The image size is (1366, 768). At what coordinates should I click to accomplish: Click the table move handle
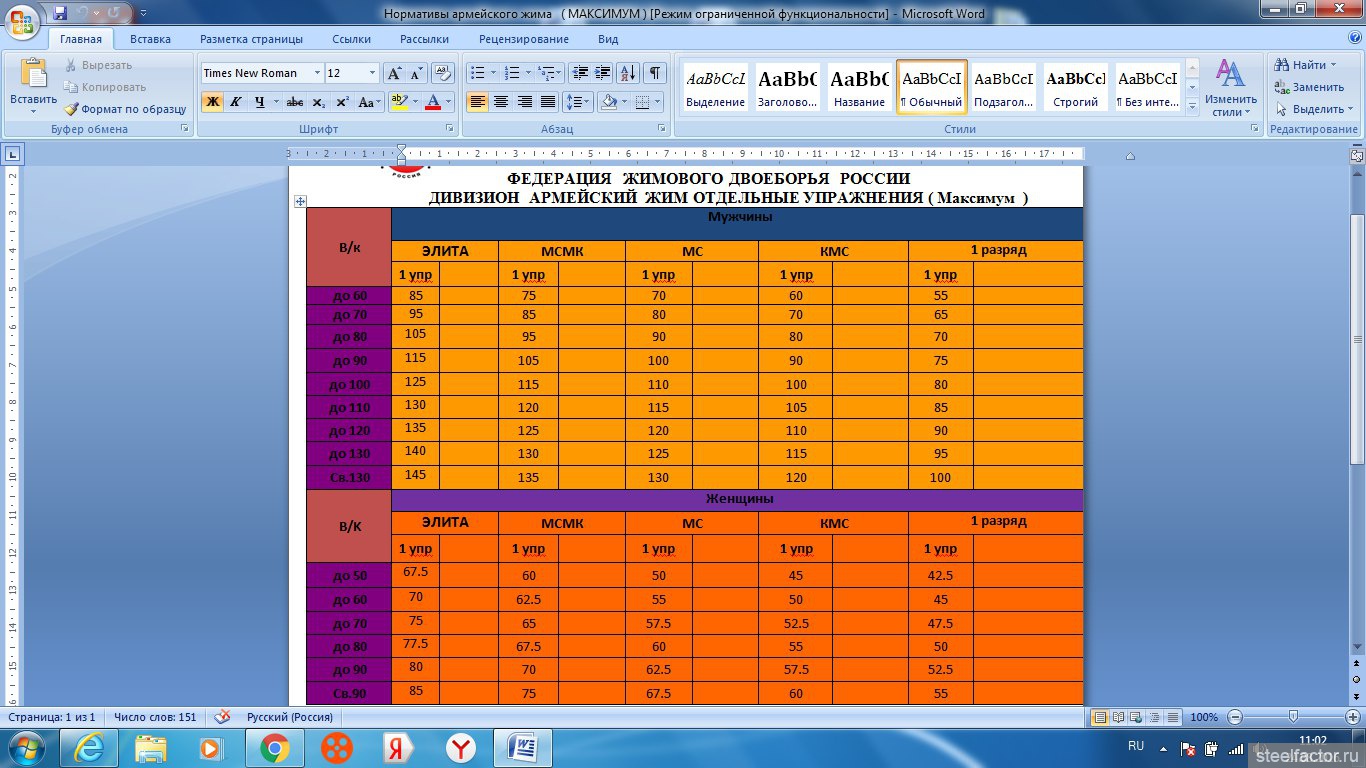[x=299, y=201]
